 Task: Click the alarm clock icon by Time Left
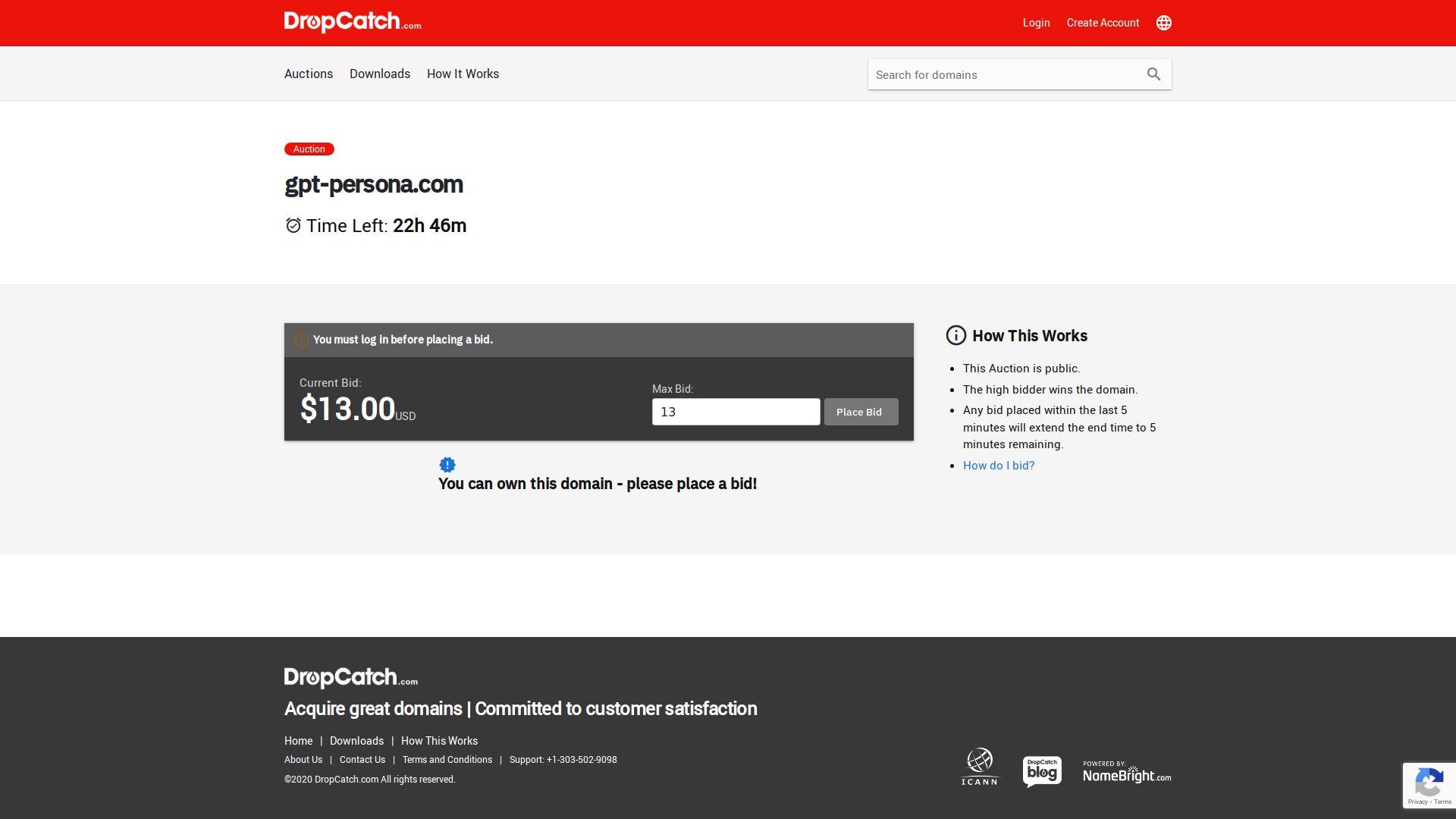point(293,225)
